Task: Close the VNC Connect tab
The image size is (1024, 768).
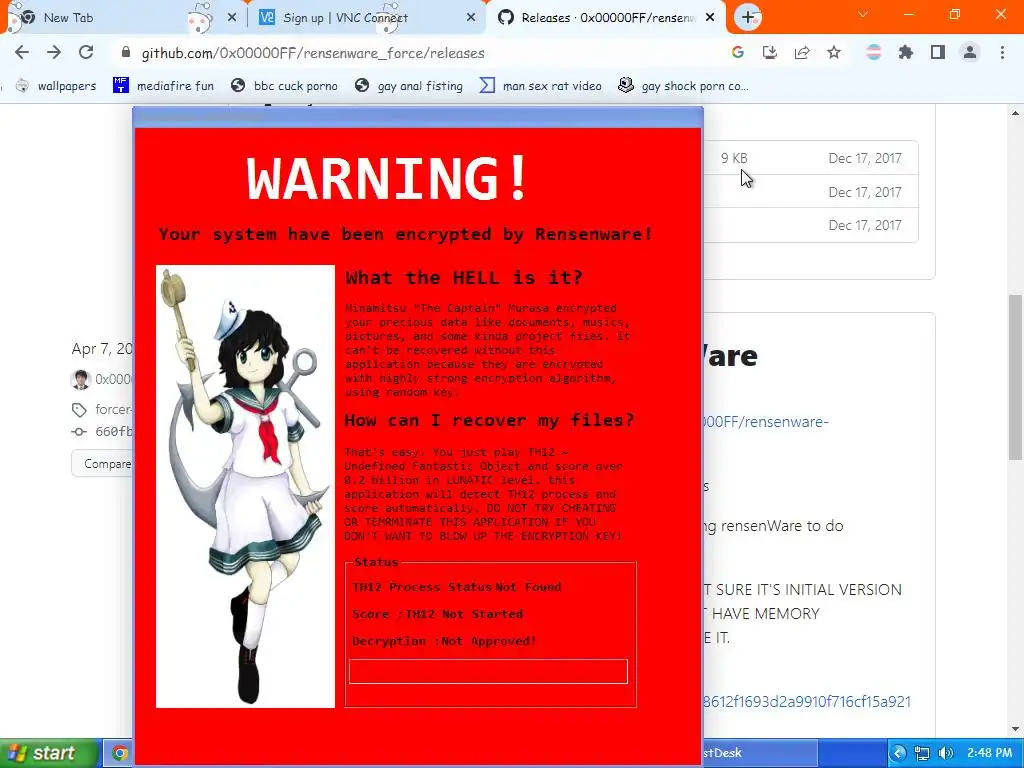Action: click(x=471, y=18)
